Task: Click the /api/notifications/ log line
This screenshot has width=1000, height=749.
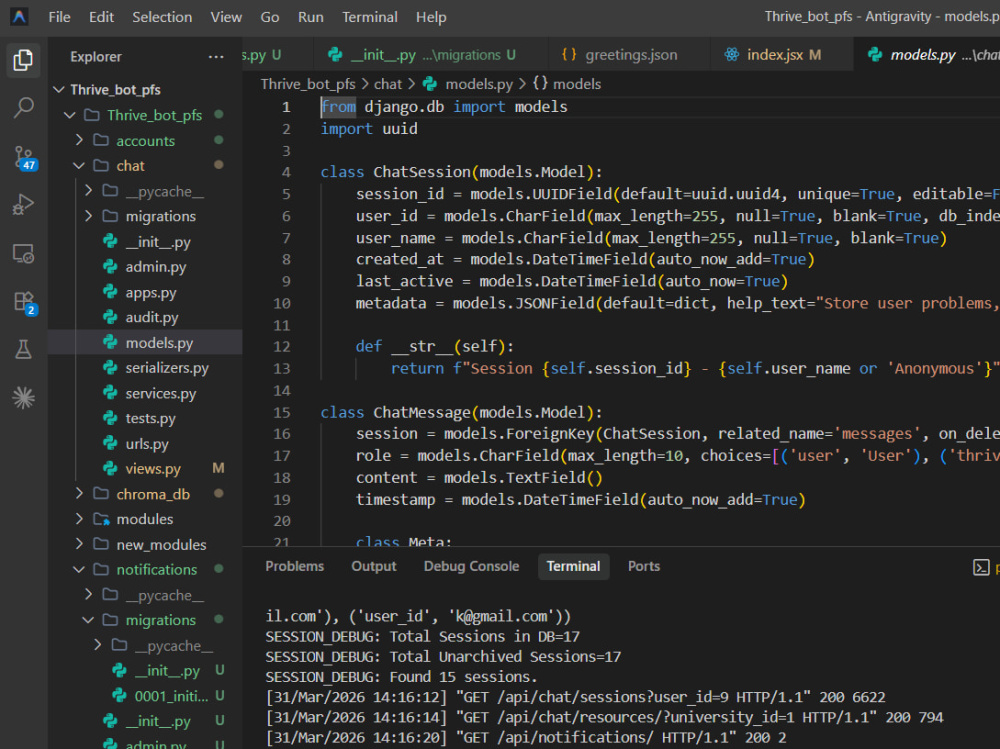Action: click(x=526, y=738)
